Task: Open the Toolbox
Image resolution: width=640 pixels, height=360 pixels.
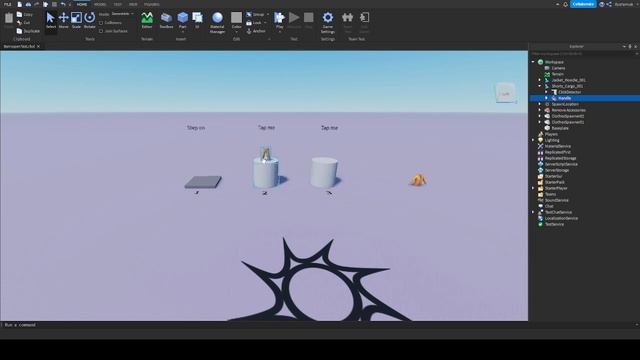Action: tap(166, 20)
